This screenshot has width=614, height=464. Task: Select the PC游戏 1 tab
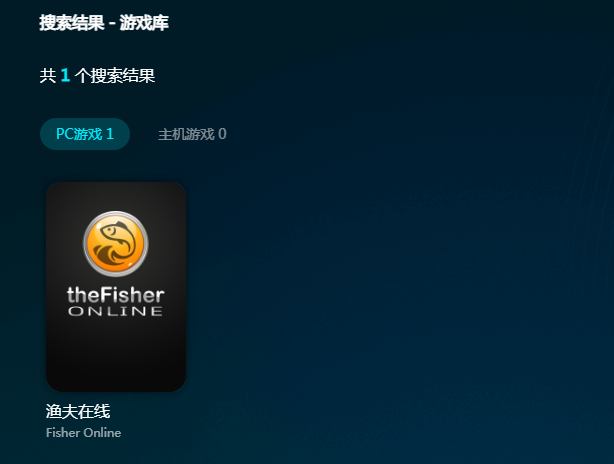pos(85,134)
